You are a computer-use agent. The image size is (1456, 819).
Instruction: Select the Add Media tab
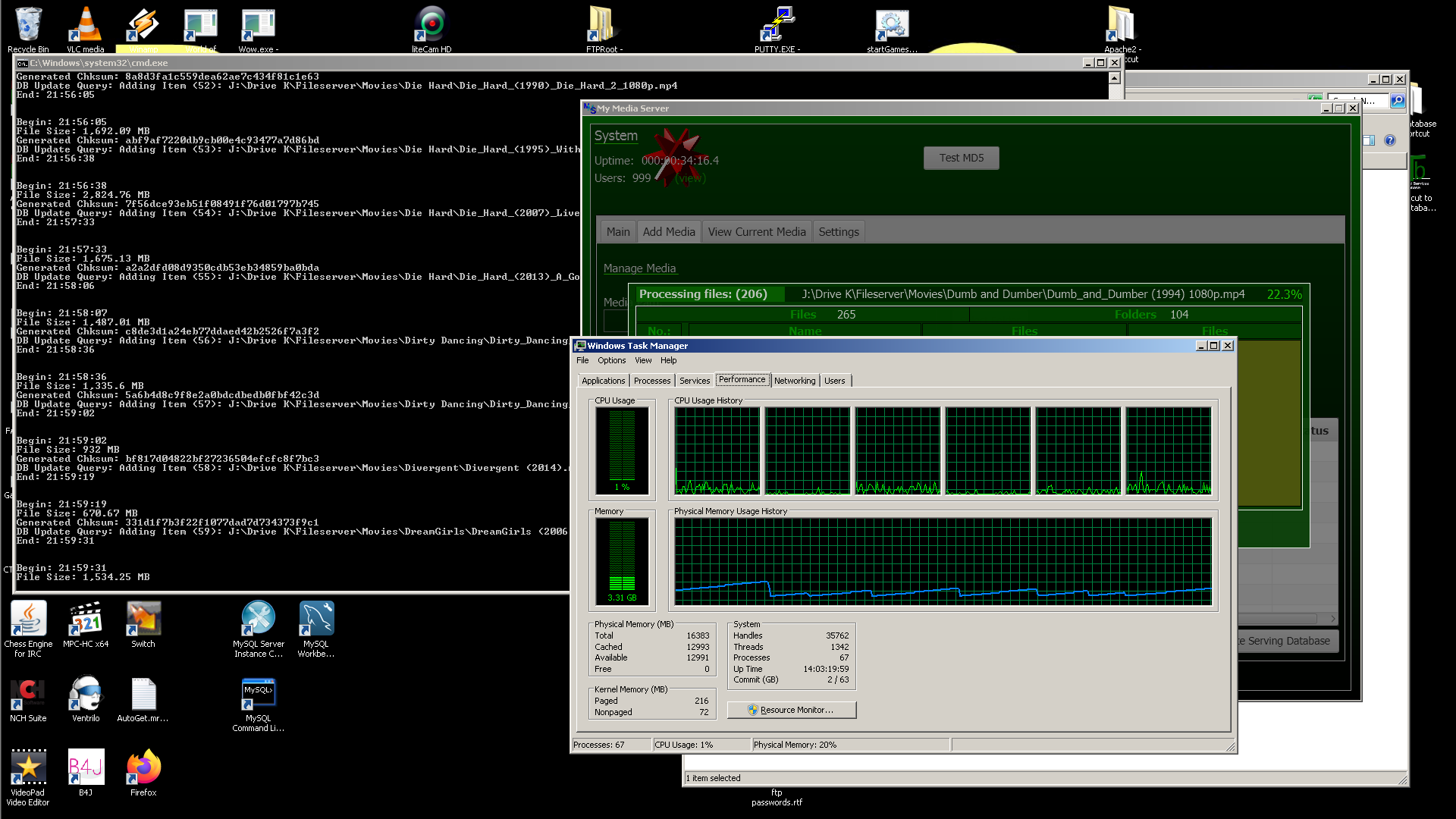click(x=668, y=232)
